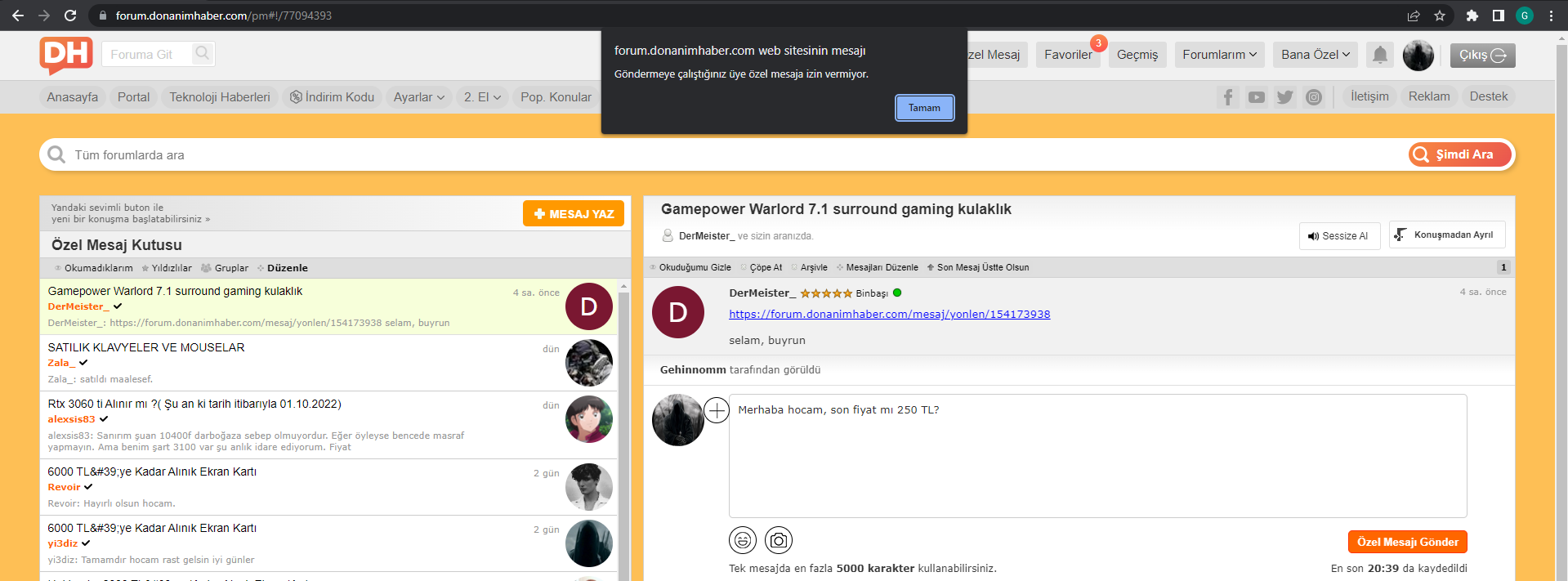Open the Twitter social icon
This screenshot has height=581, width=1568.
[x=1285, y=97]
